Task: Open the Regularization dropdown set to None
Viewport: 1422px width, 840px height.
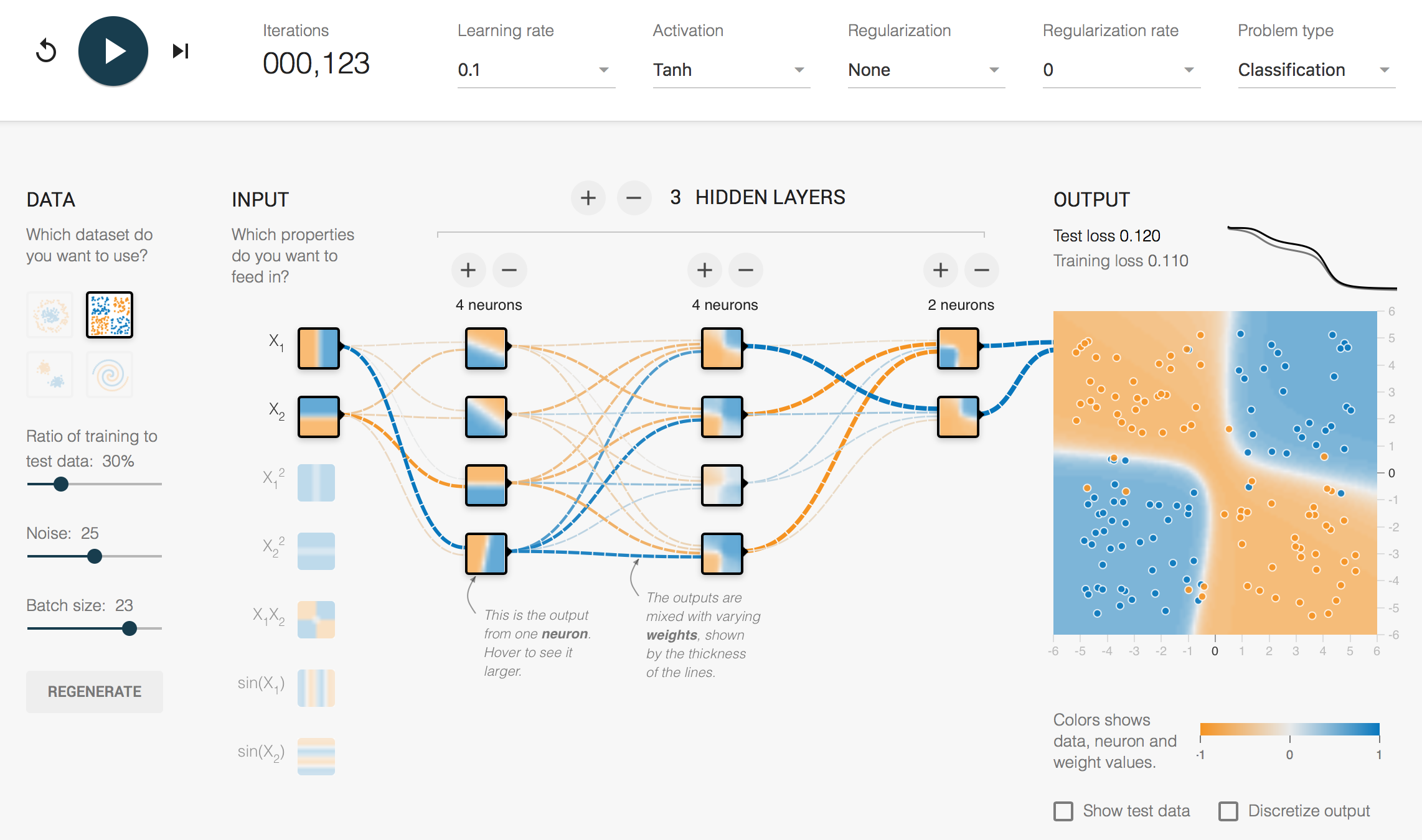Action: [926, 70]
